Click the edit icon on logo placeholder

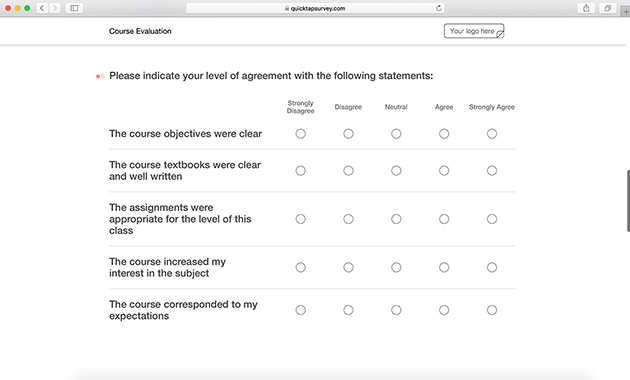pyautogui.click(x=500, y=35)
